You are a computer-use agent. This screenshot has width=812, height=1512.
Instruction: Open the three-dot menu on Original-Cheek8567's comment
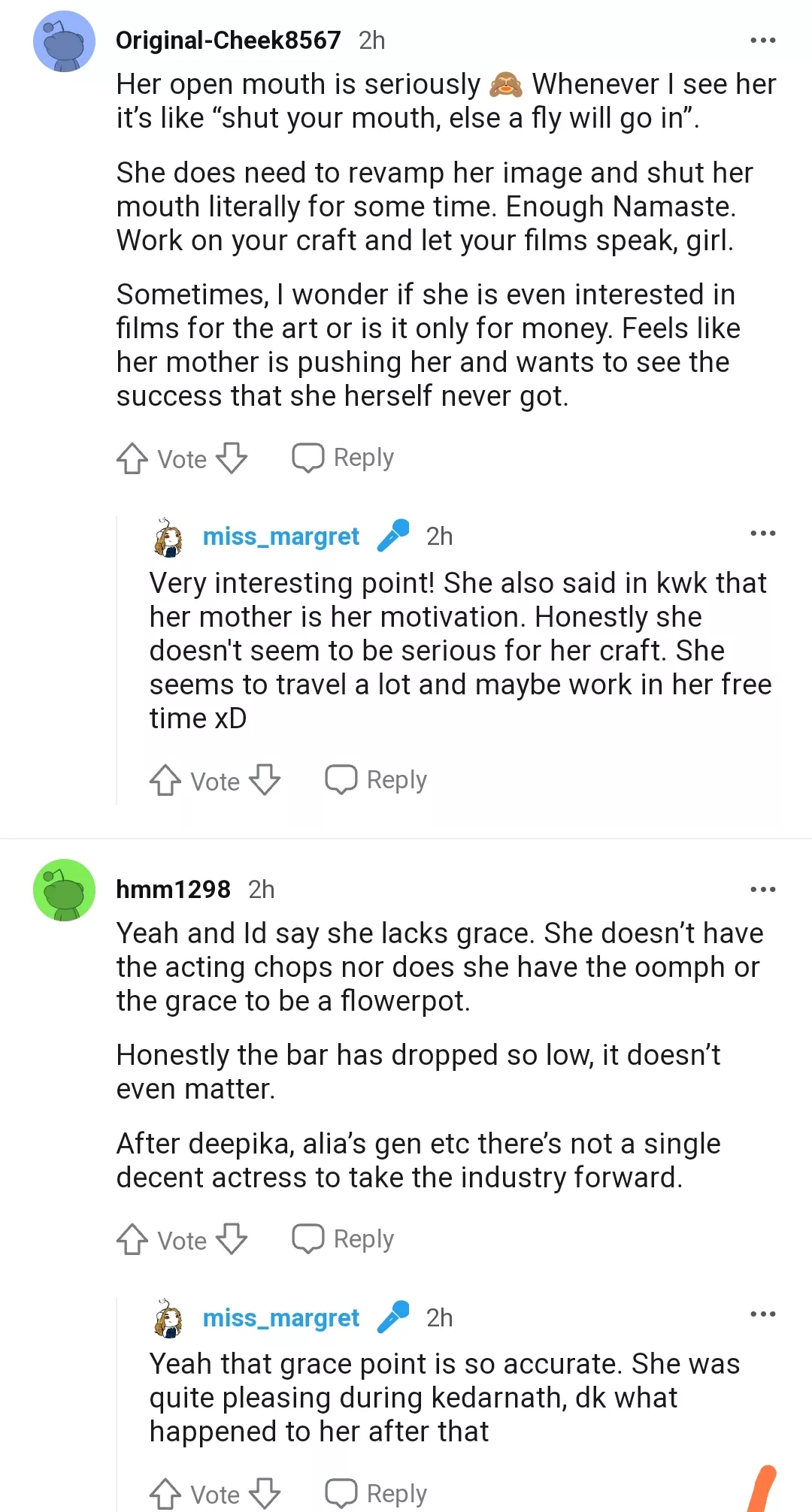762,39
